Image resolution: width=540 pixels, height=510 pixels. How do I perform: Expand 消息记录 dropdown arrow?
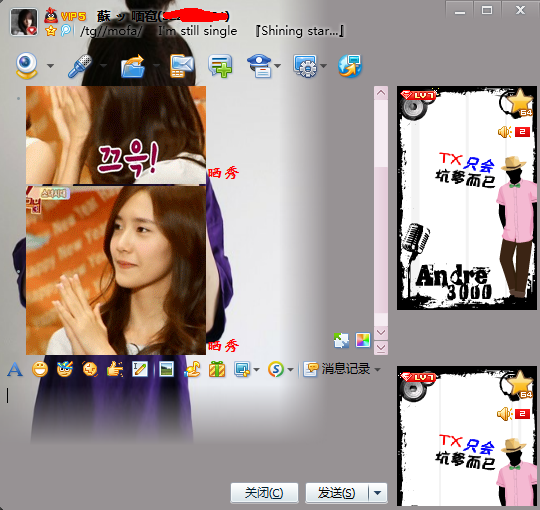377,370
